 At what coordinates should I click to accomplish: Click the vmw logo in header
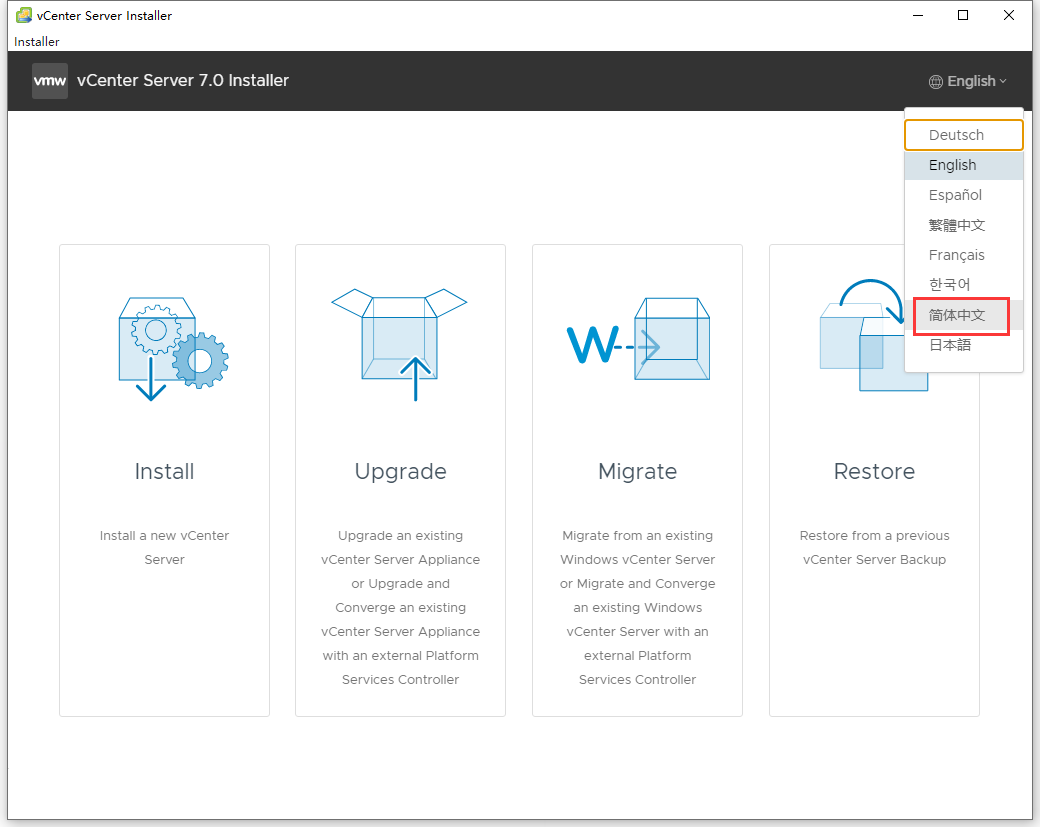click(50, 81)
